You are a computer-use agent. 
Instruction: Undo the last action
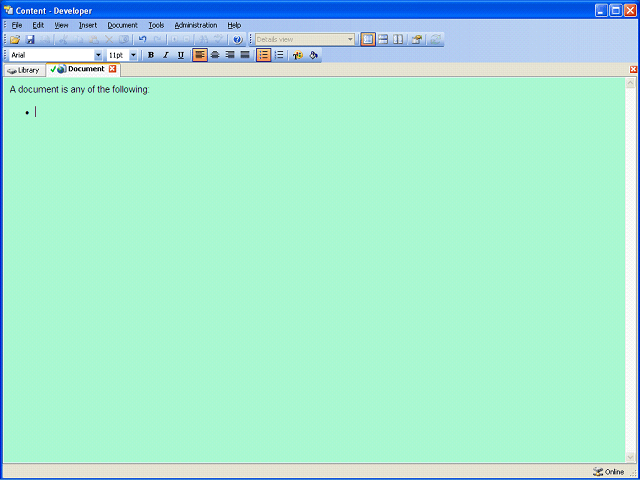pyautogui.click(x=142, y=40)
